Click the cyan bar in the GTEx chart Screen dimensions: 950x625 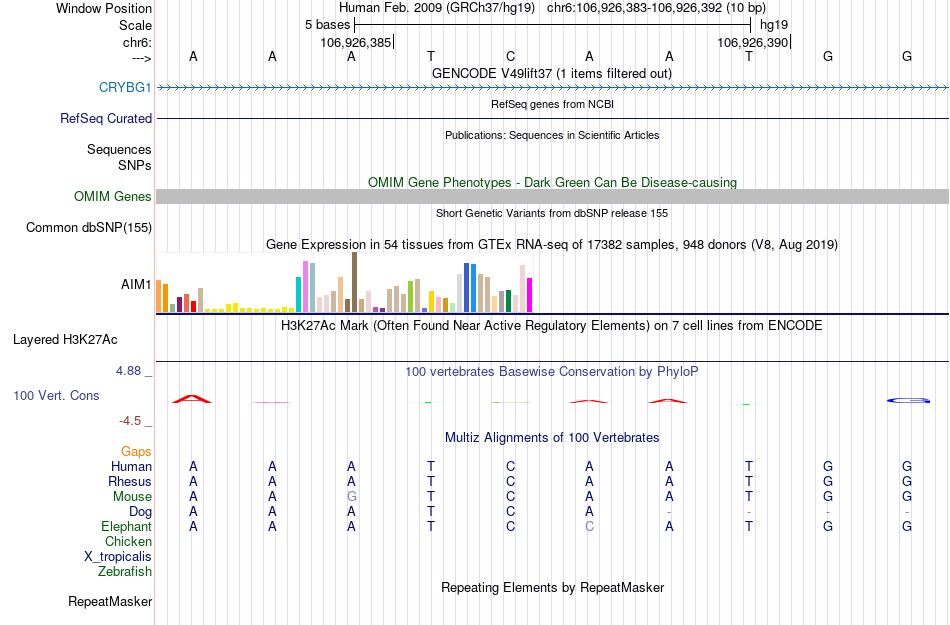tap(299, 294)
